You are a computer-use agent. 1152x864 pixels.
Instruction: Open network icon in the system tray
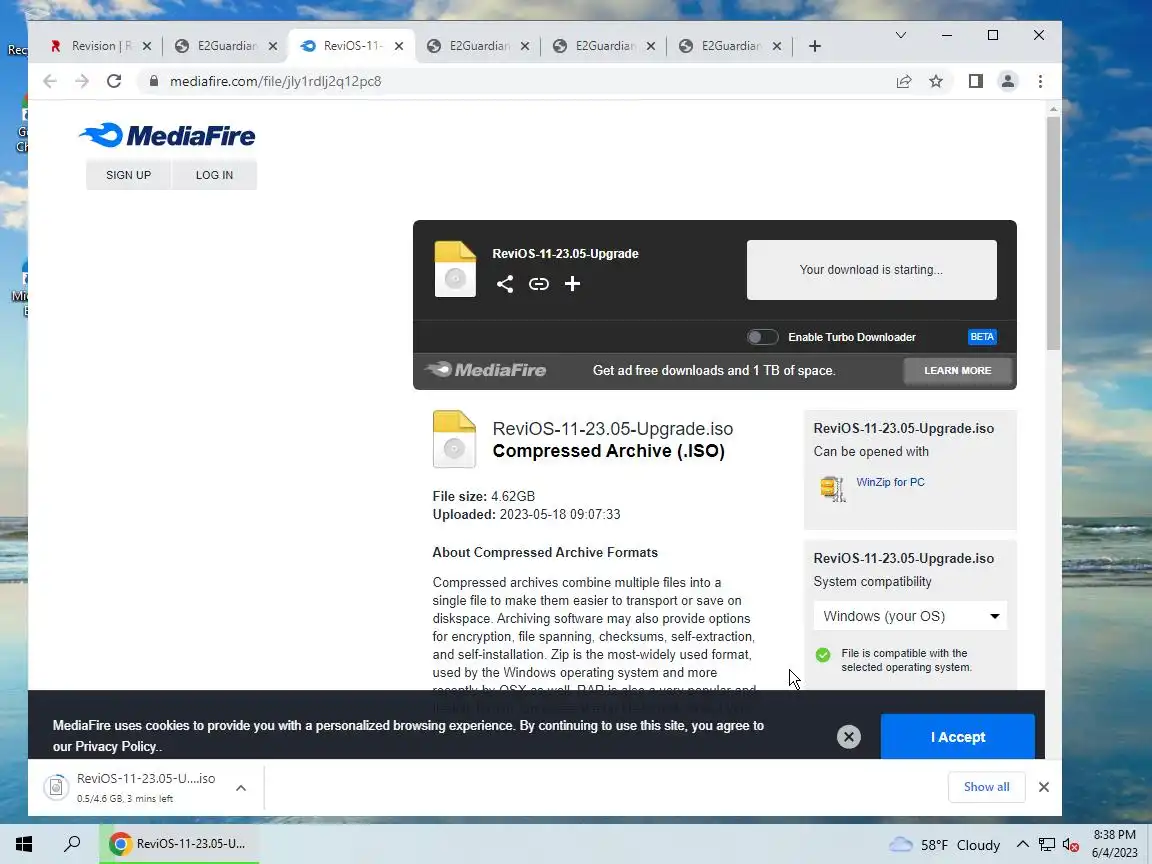coord(1047,845)
